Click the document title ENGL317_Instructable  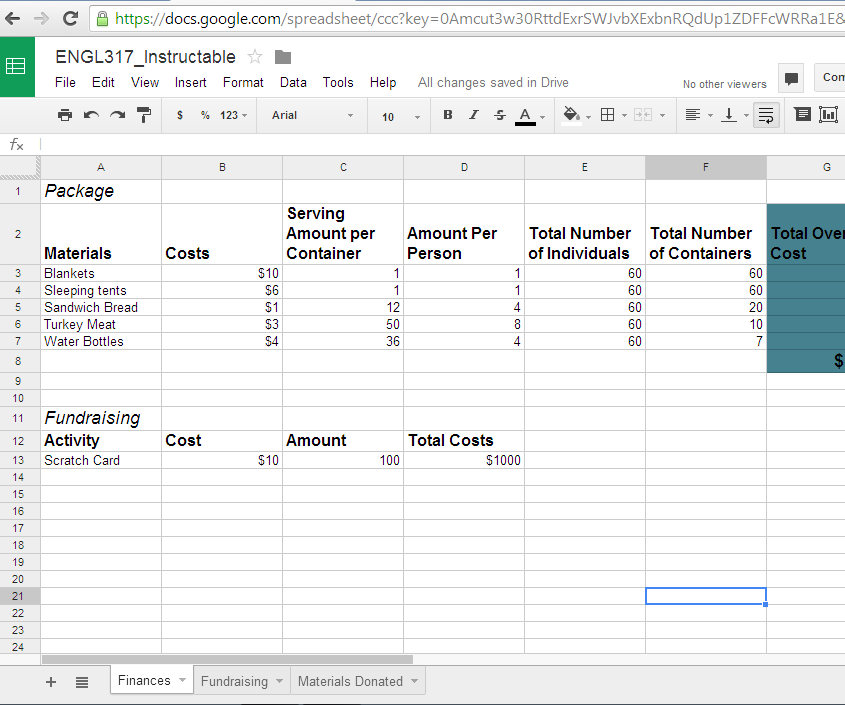(x=145, y=57)
